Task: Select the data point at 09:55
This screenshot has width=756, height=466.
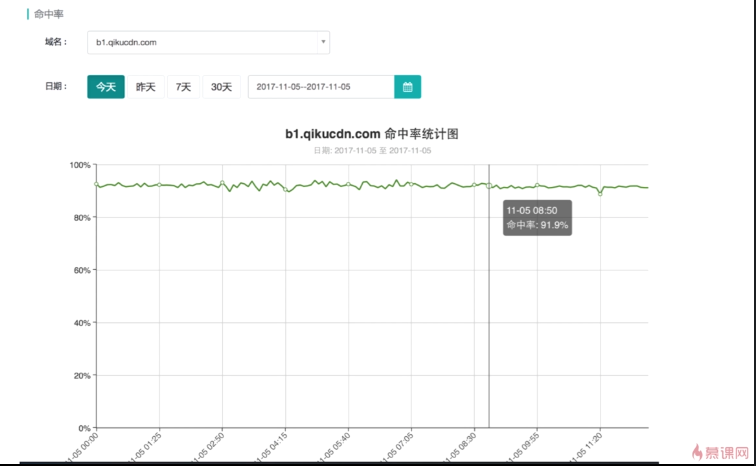Action: pyautogui.click(x=537, y=185)
